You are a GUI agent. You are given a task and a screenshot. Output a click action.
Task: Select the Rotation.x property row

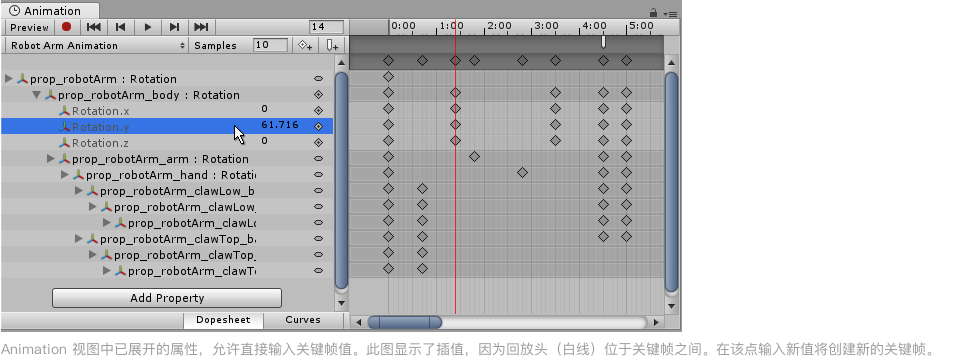coord(167,111)
